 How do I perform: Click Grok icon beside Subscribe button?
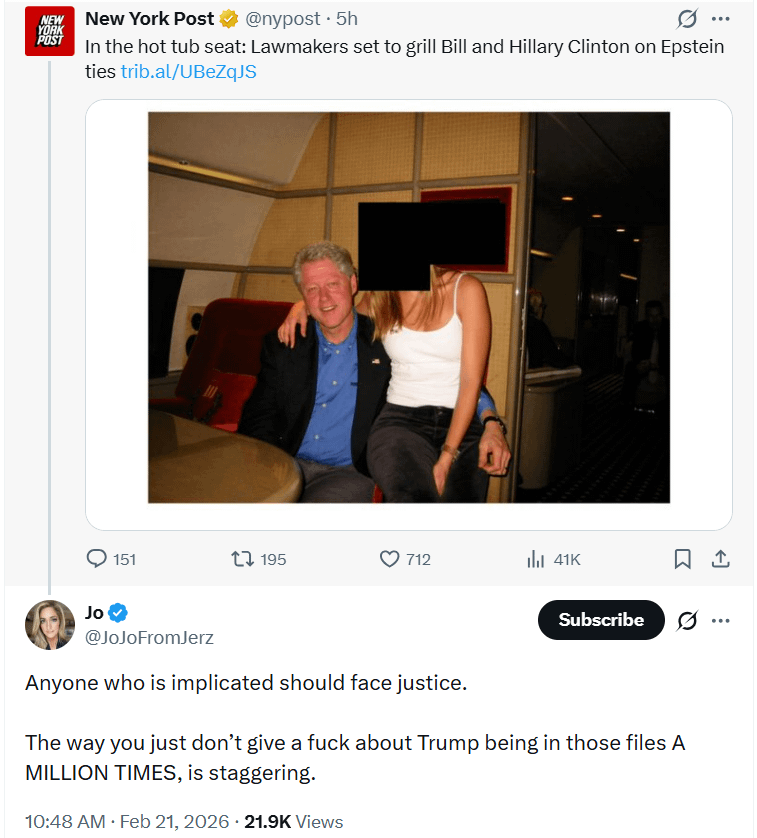(686, 620)
